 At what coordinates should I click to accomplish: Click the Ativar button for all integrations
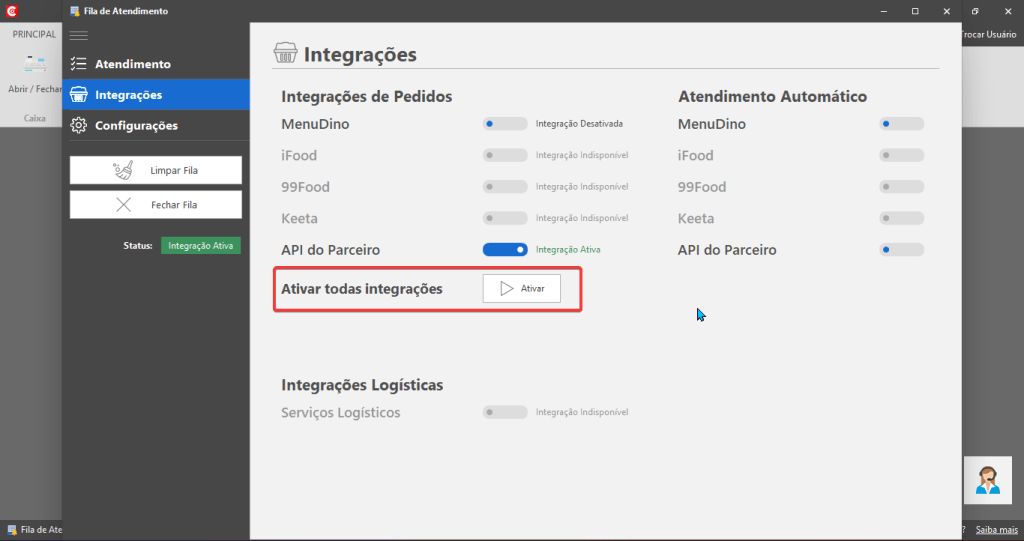[x=522, y=288]
